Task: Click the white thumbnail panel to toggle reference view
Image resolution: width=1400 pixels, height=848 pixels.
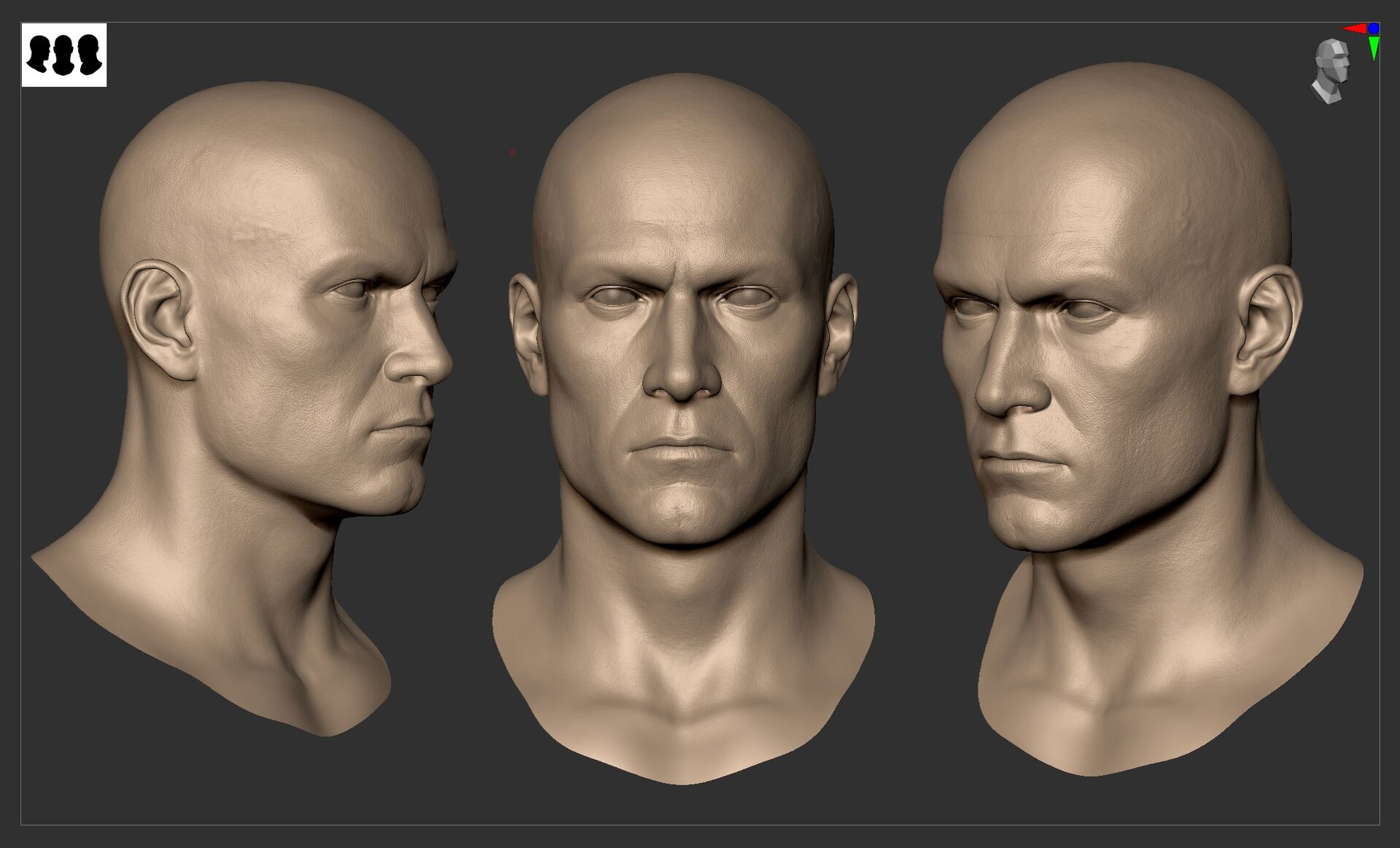Action: tap(66, 53)
